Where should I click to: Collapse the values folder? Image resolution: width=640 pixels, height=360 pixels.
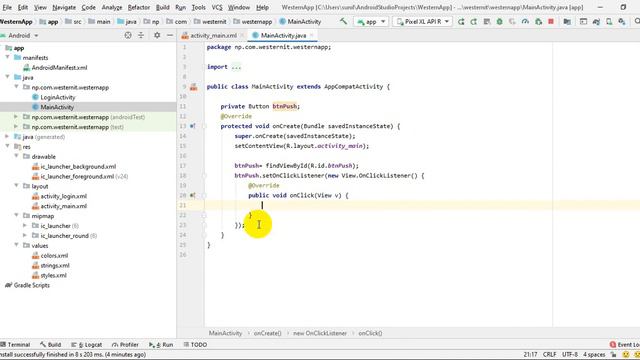(x=16, y=245)
